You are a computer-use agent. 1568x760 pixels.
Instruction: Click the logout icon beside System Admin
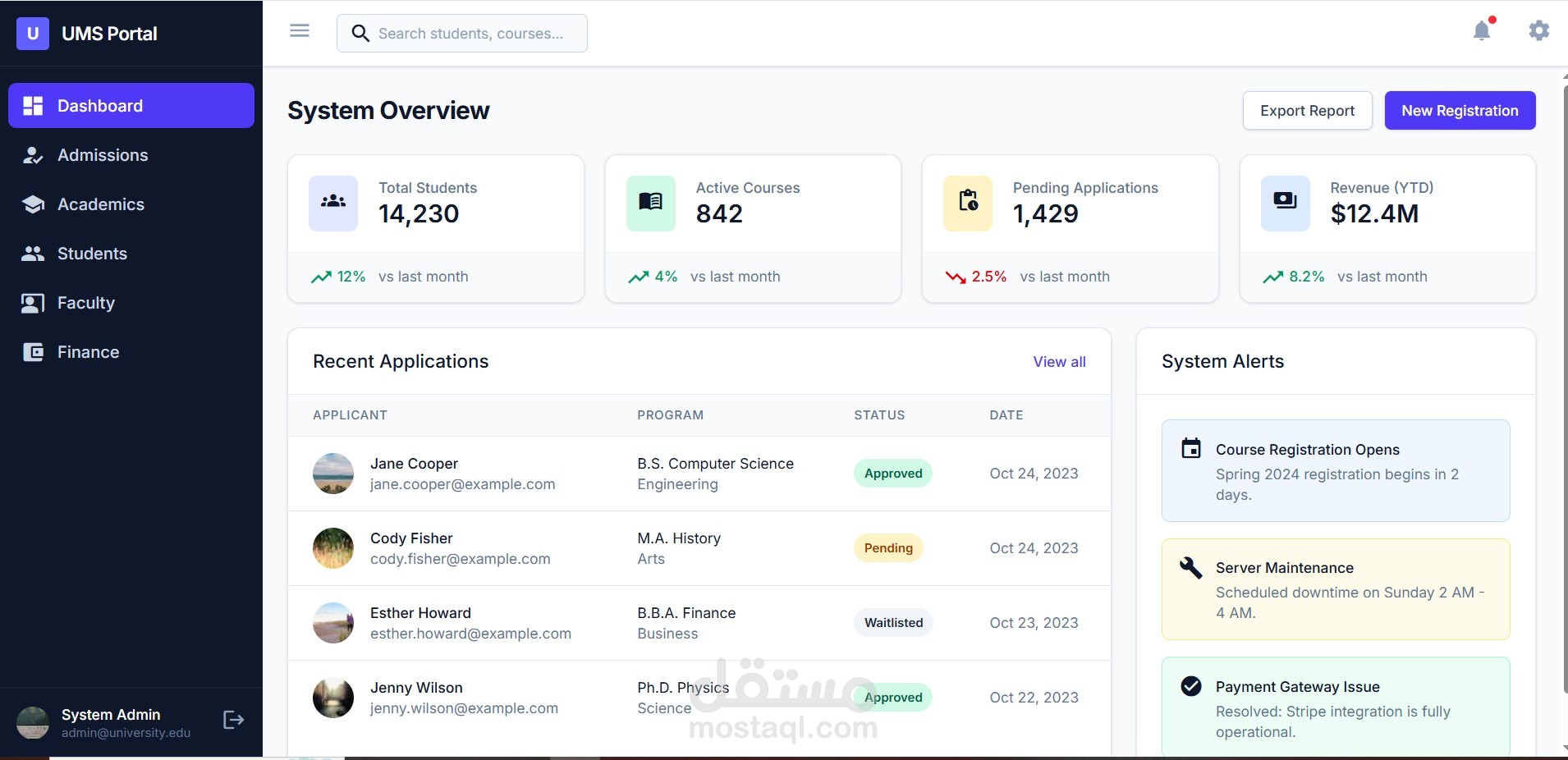pyautogui.click(x=234, y=720)
